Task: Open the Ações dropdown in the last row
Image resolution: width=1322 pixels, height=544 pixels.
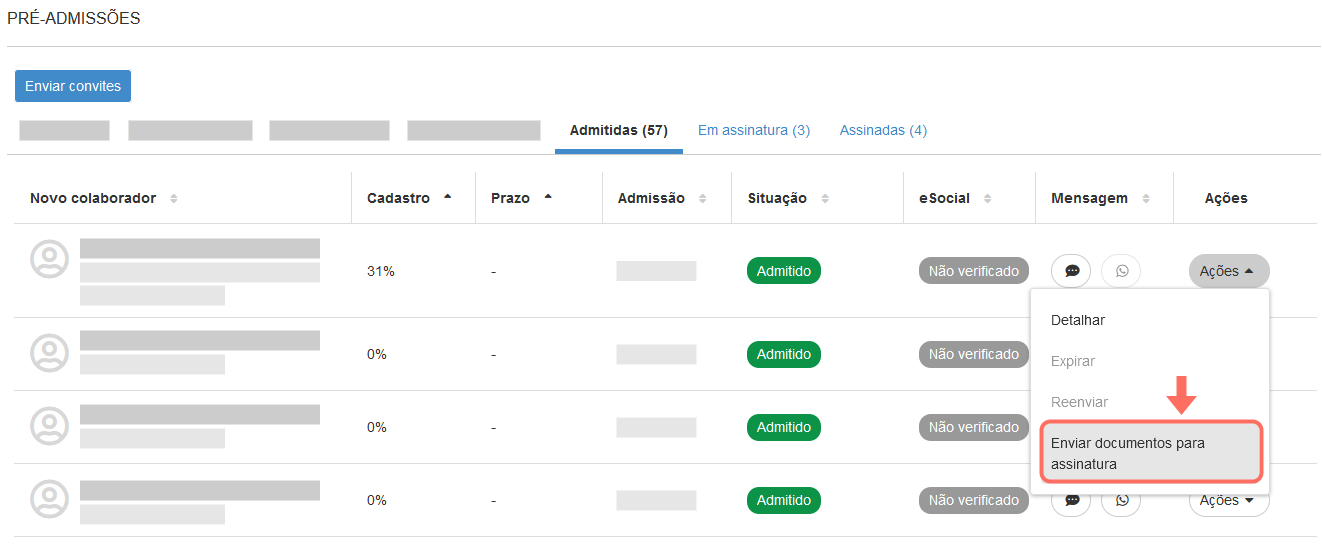Action: 1228,500
